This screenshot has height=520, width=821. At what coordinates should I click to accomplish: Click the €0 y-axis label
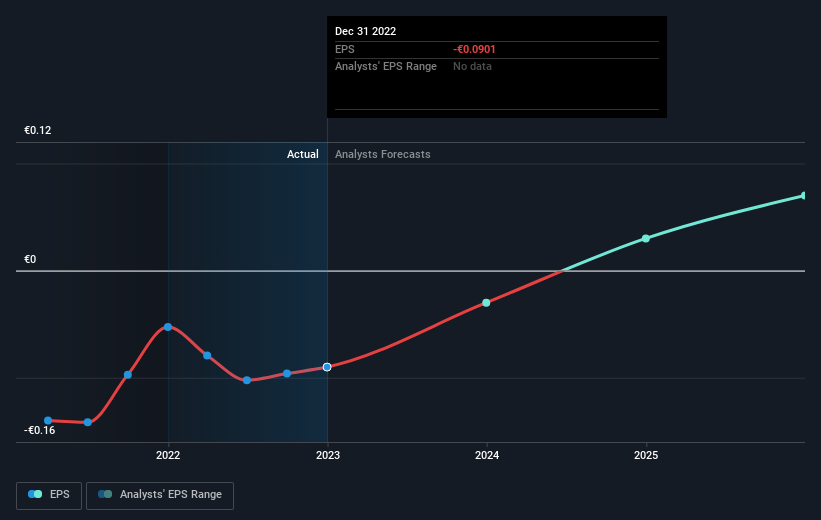click(30, 259)
